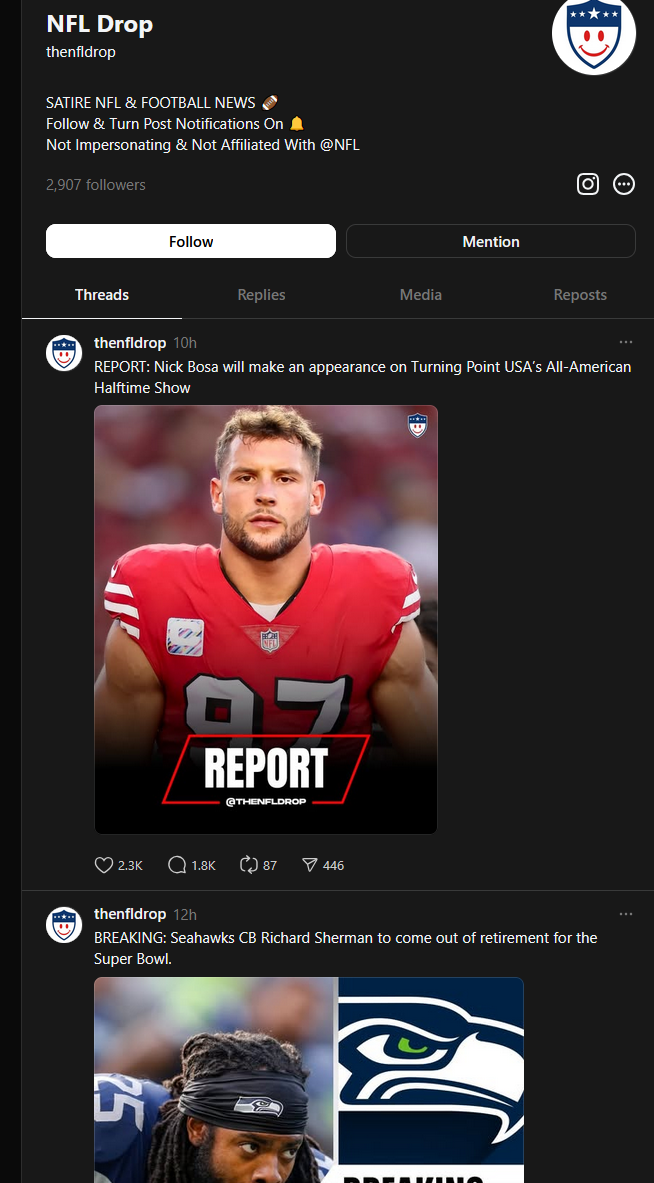This screenshot has width=654, height=1183.
Task: View the 2,907 followers list
Action: pos(96,185)
